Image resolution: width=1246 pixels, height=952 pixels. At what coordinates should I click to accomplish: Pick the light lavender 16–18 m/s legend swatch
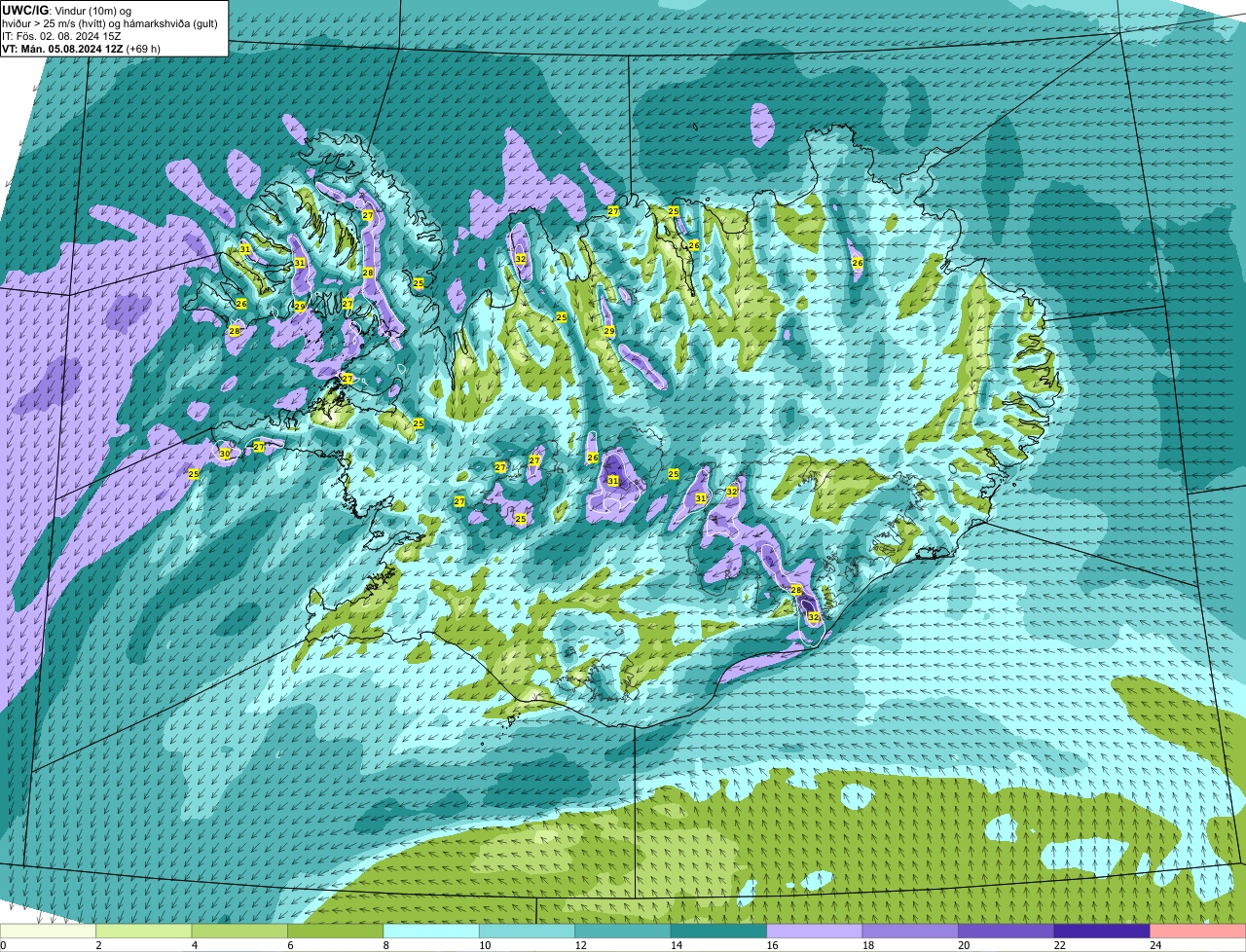[x=815, y=931]
